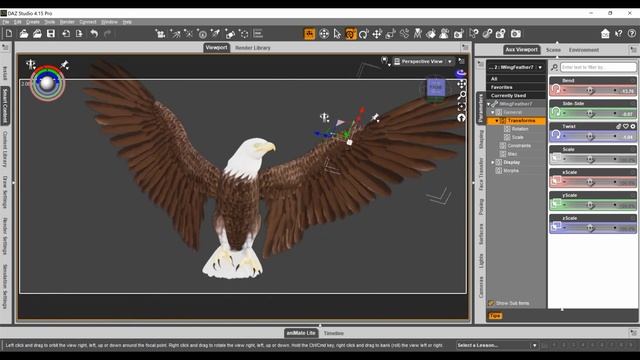Click the Open file folder icon
This screenshot has height=360, width=640.
click(24, 33)
